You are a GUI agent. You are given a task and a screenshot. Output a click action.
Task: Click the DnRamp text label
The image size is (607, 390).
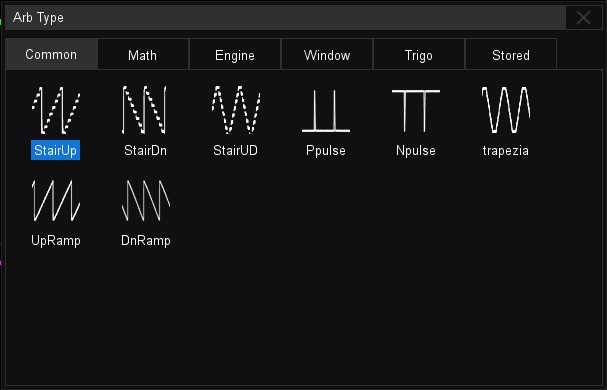(146, 241)
